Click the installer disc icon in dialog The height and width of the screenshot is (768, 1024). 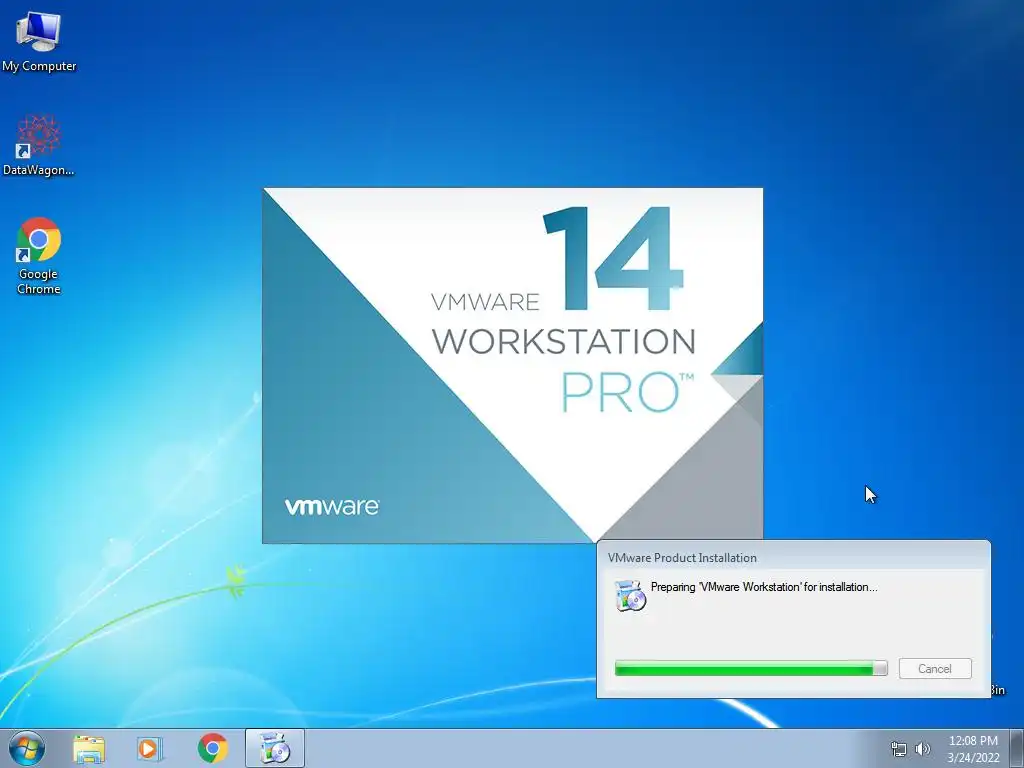pyautogui.click(x=630, y=595)
